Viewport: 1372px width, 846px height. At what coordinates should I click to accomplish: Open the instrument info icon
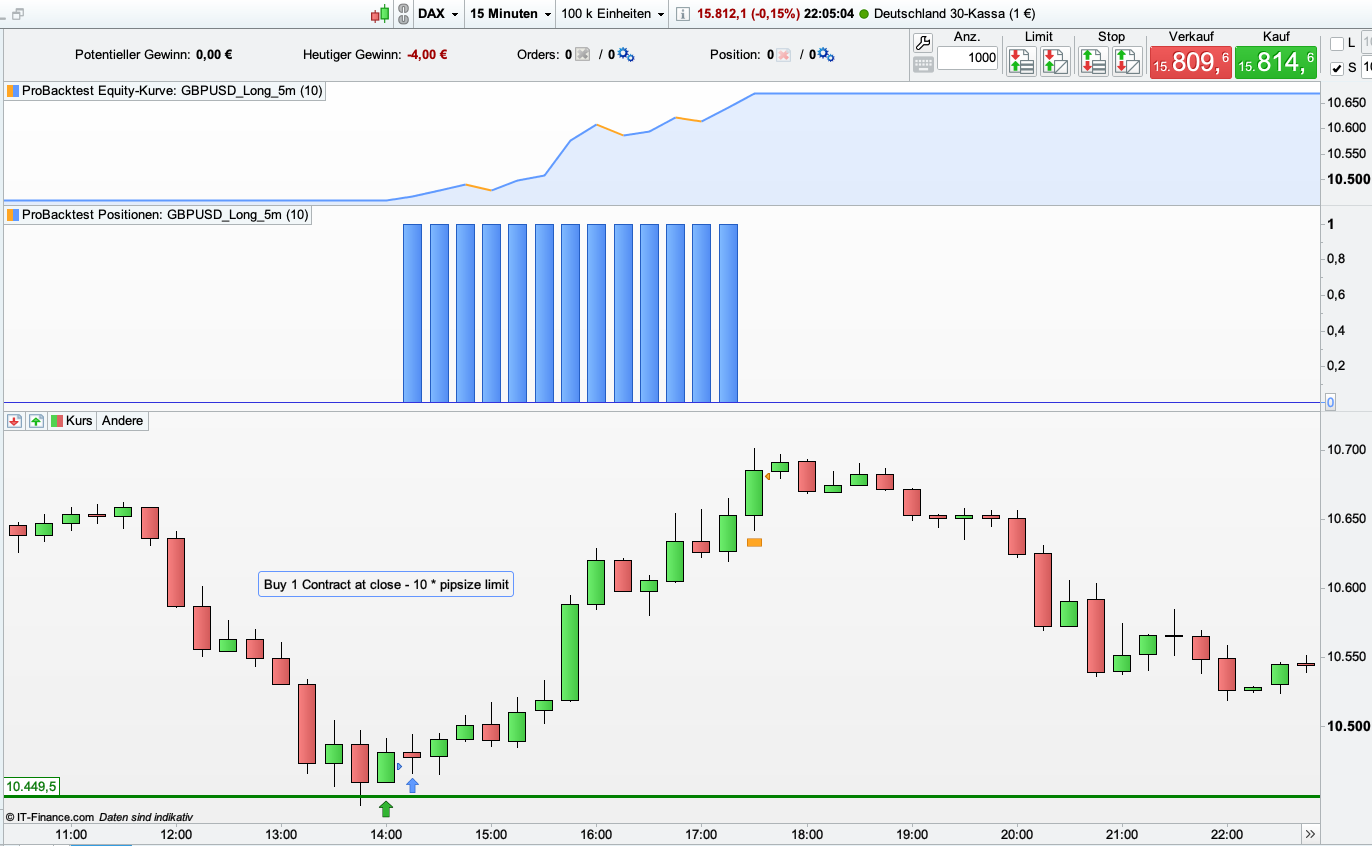click(682, 14)
